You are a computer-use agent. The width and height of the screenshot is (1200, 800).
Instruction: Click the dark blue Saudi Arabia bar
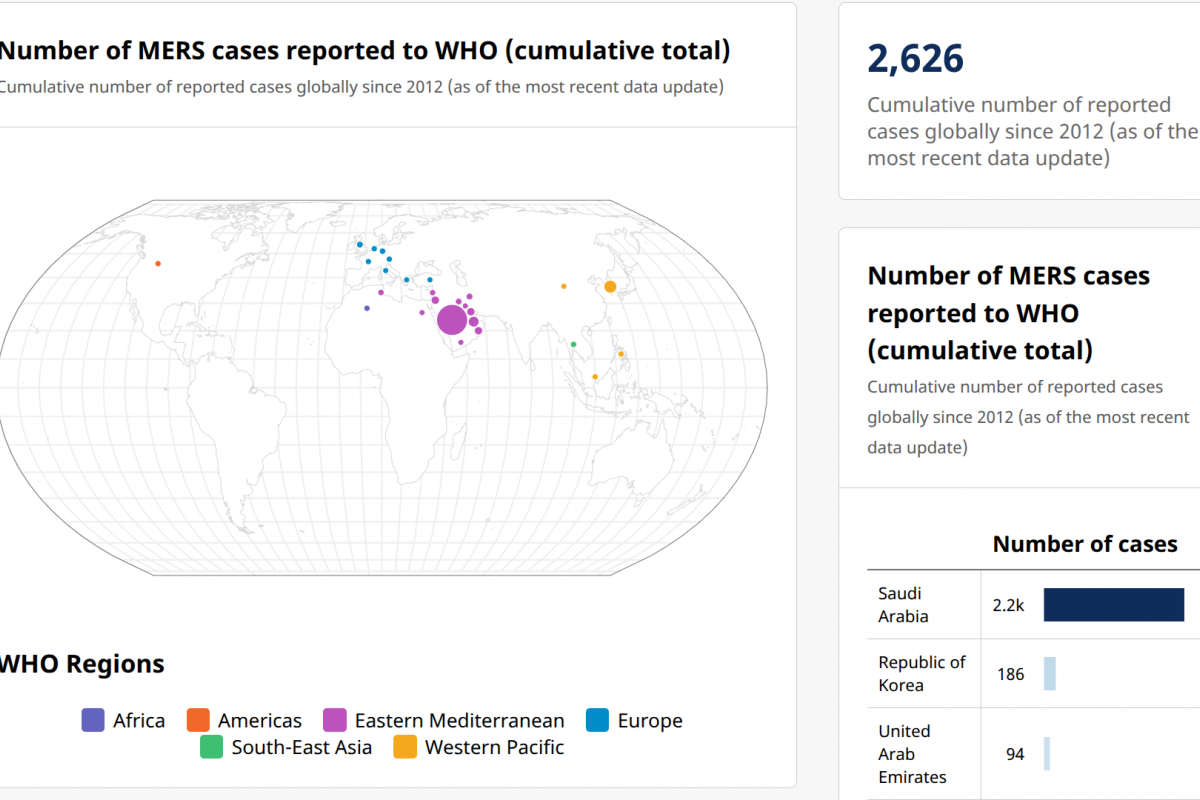1113,605
